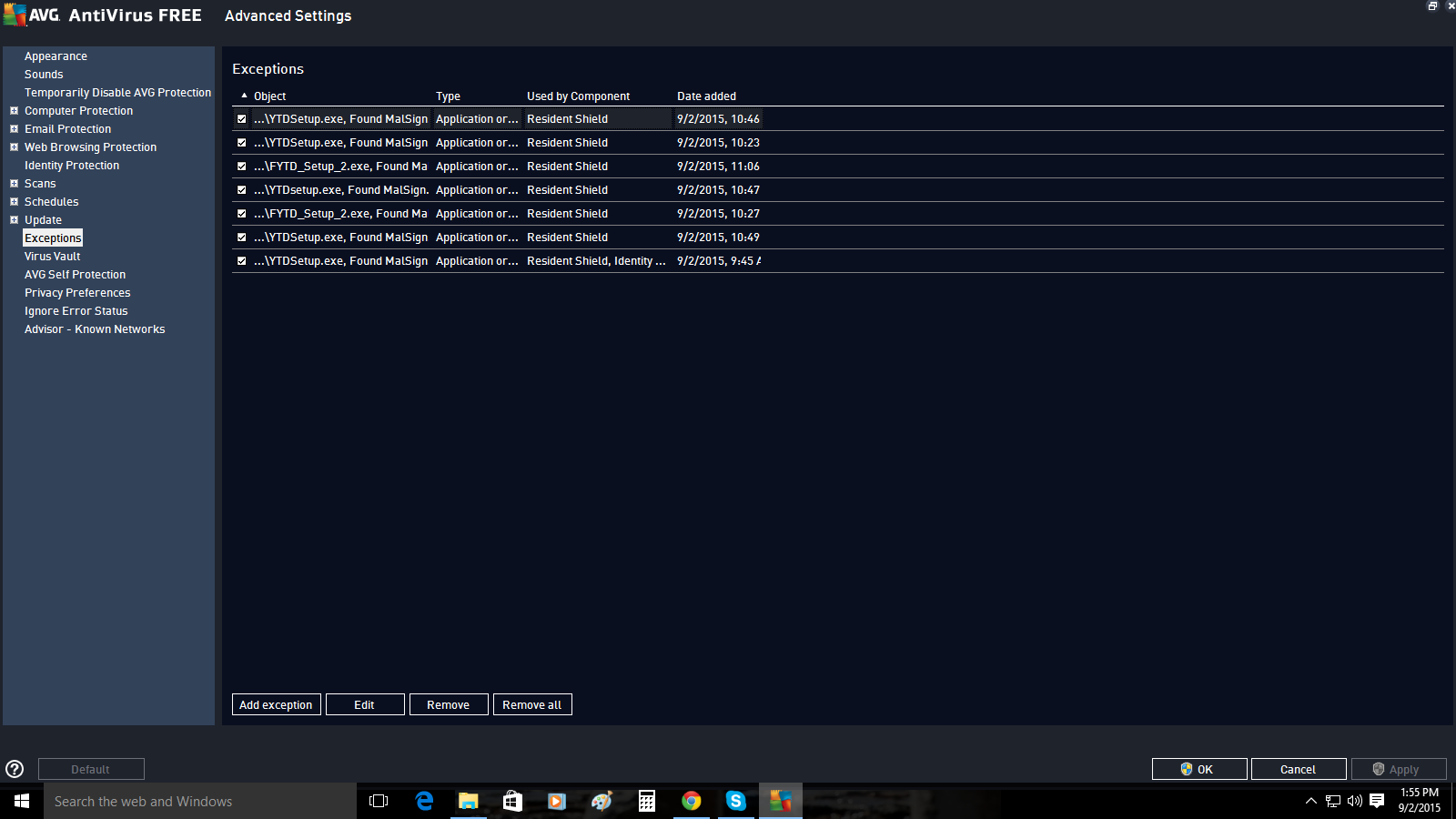Click Add exception button
This screenshot has width=1456, height=819.
(x=276, y=705)
